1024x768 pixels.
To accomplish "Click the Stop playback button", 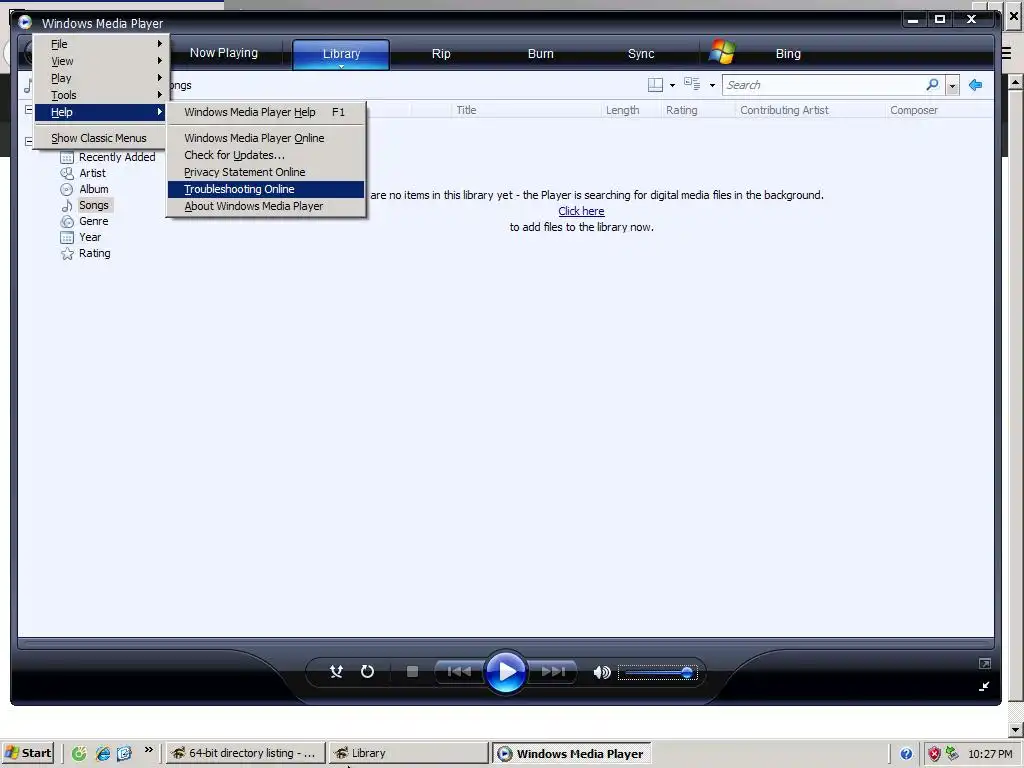I will [x=412, y=671].
